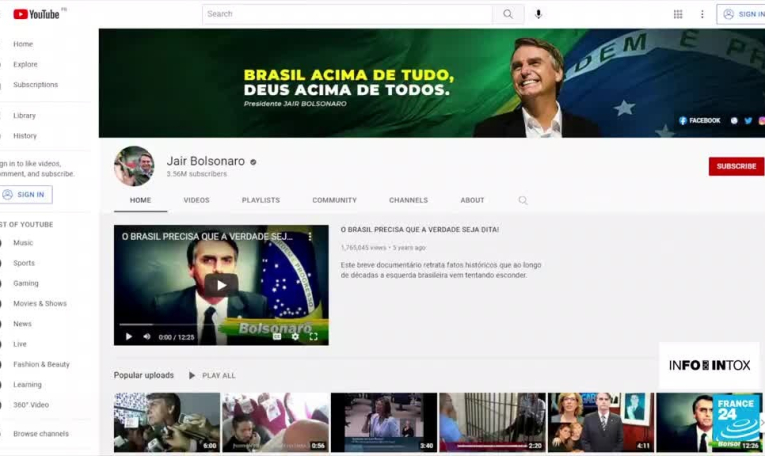Screen dimensions: 765x456
Task: Seek on the featured video progress bar
Action: (221, 324)
